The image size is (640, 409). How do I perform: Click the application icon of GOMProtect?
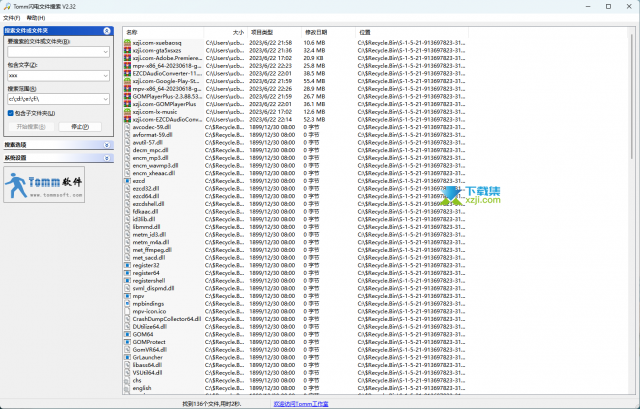pyautogui.click(x=127, y=342)
